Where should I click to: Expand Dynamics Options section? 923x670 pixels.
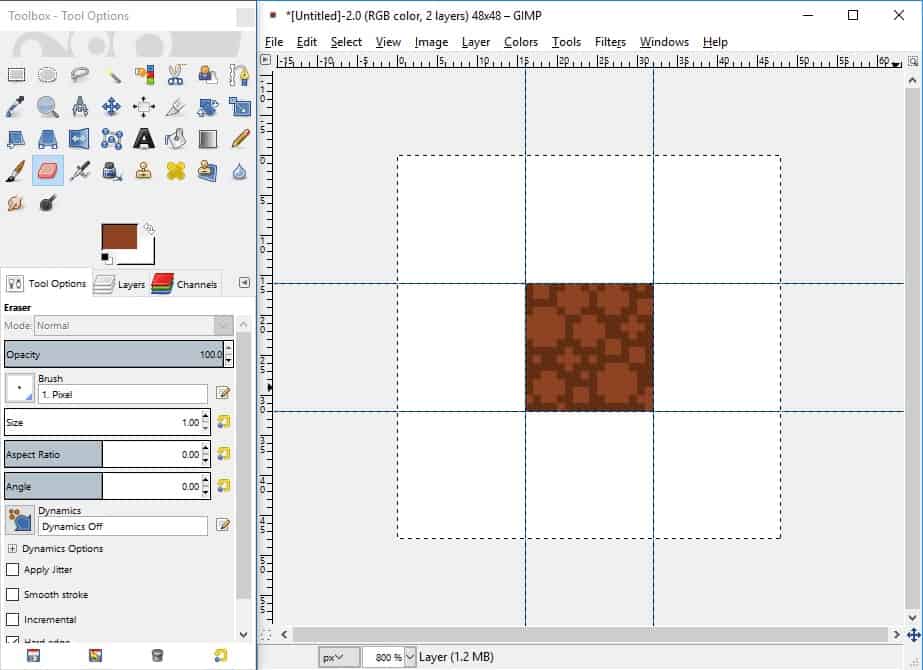pos(12,548)
